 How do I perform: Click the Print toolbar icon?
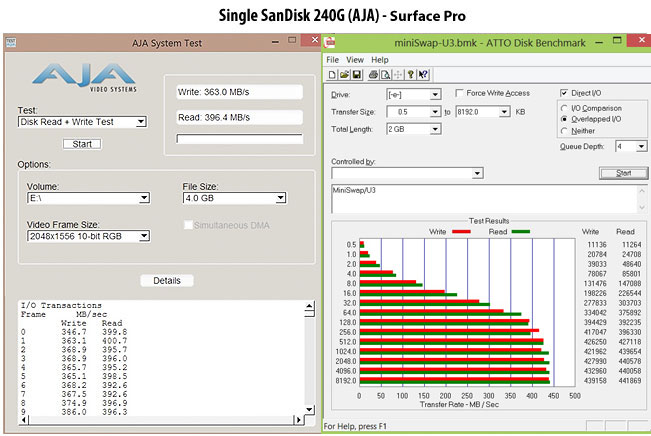(372, 74)
